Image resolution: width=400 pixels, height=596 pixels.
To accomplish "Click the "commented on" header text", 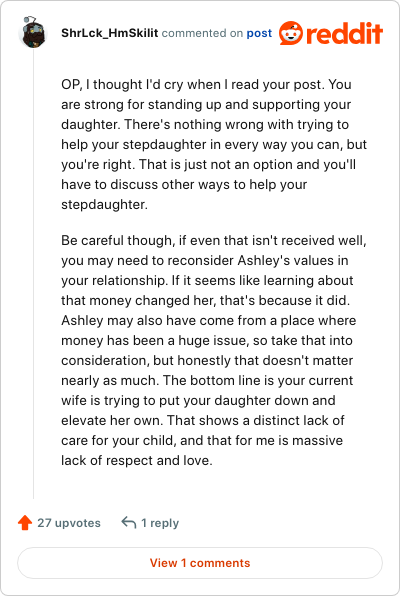I will pyautogui.click(x=202, y=33).
